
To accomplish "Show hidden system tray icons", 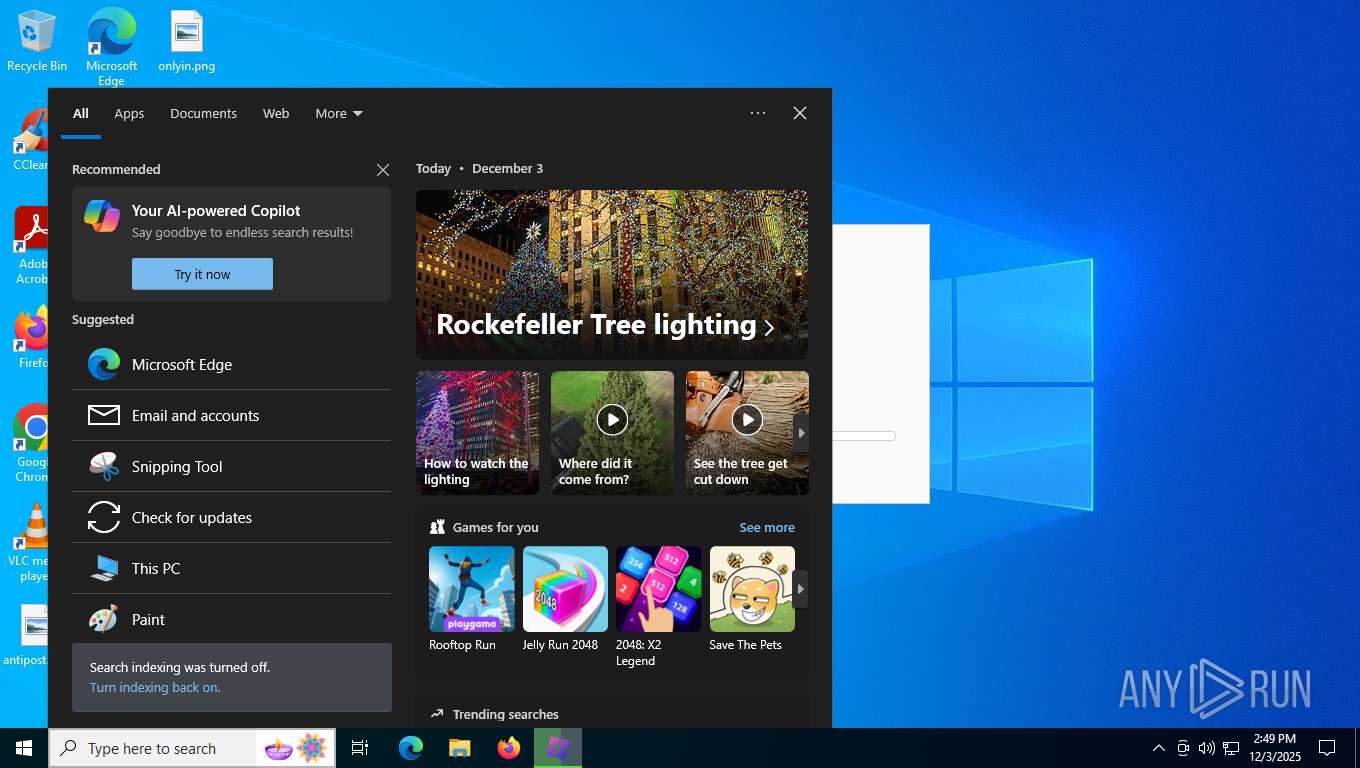I will [x=1159, y=748].
